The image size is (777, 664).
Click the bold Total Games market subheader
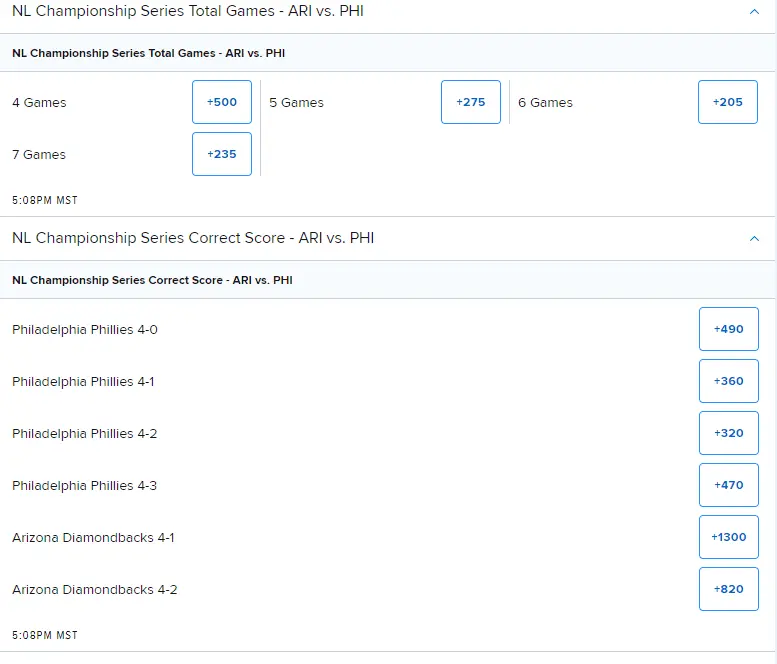point(148,53)
